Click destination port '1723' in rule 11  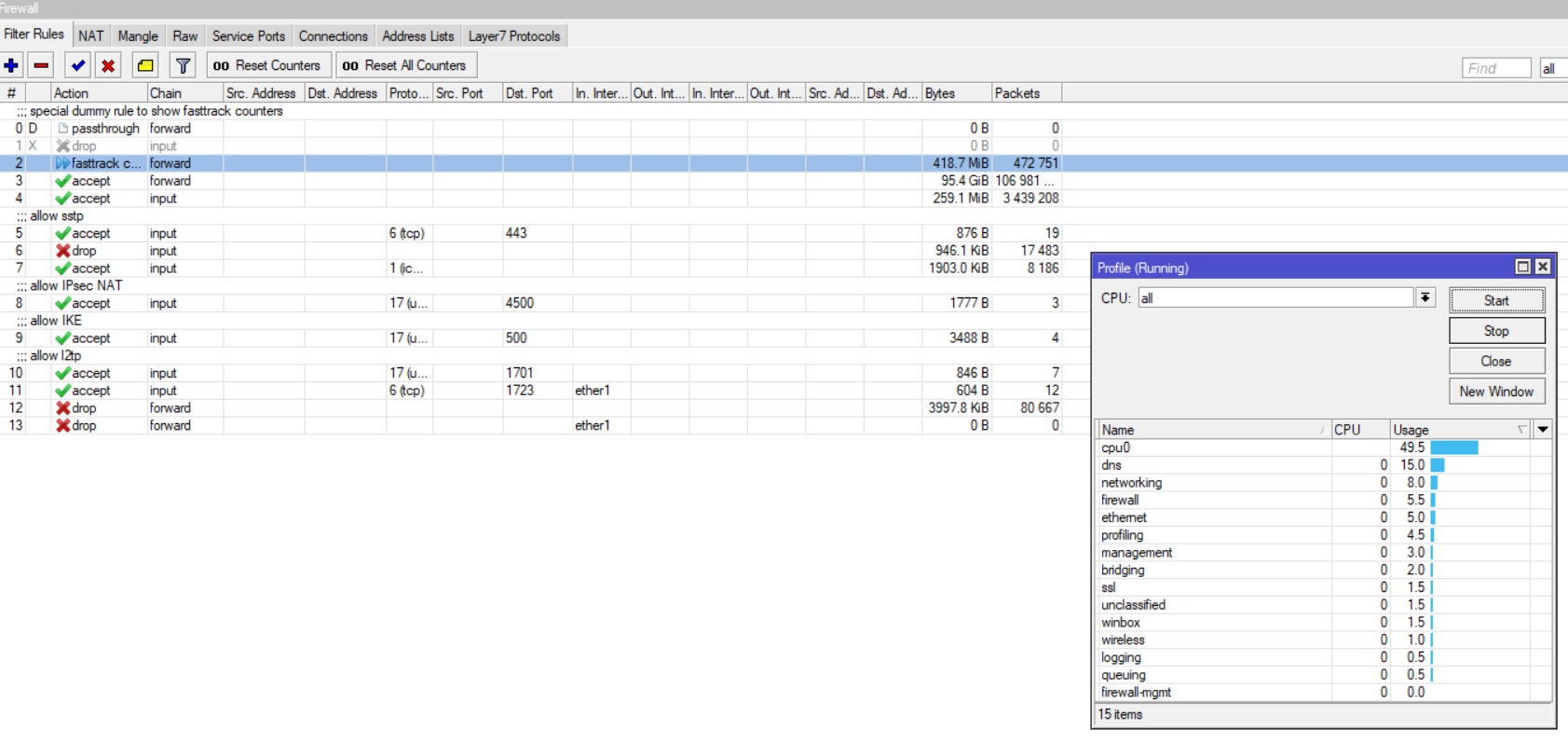tap(520, 391)
